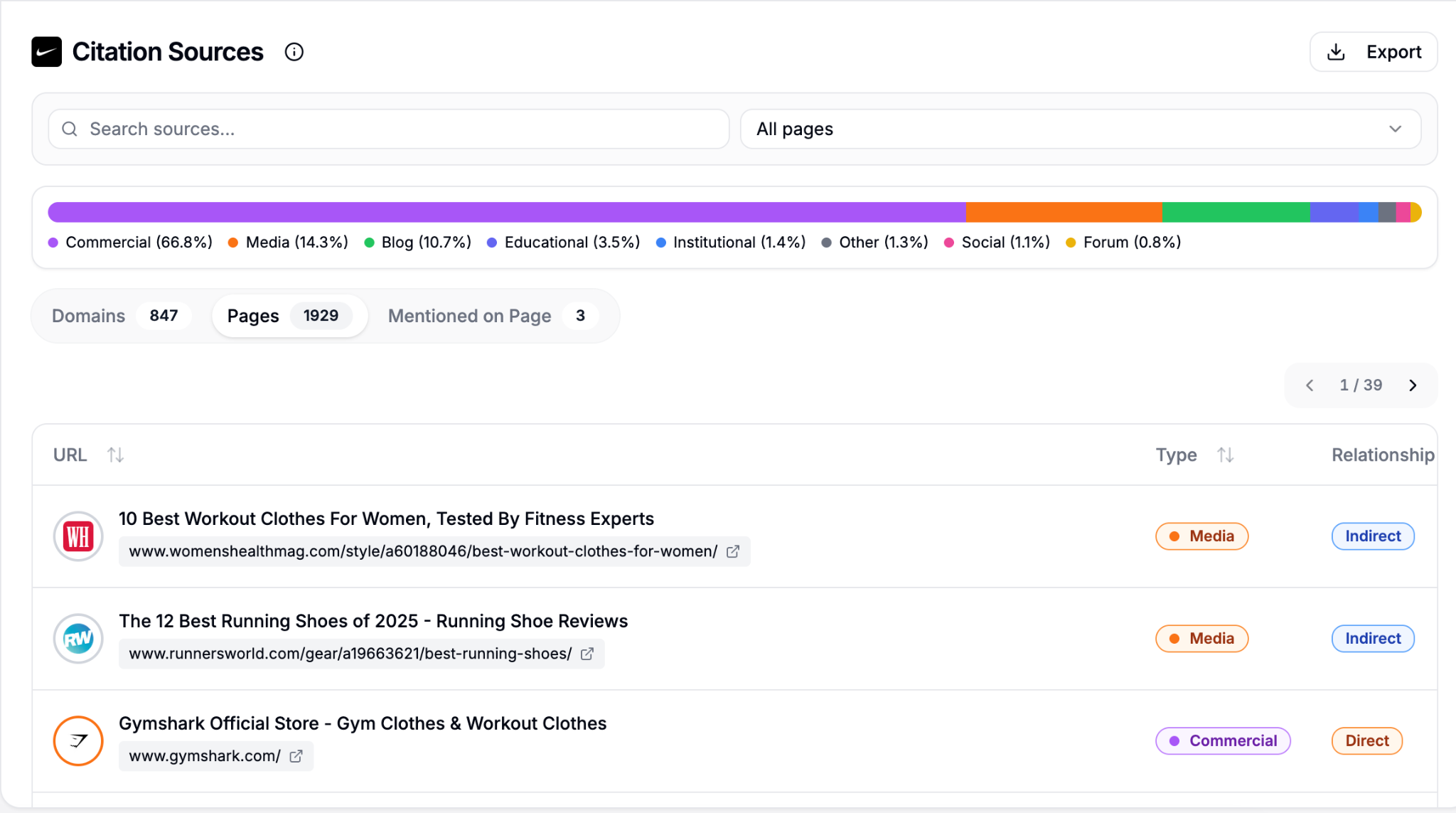
Task: Open the 12 Best Running Shoes article title
Action: pyautogui.click(x=373, y=621)
